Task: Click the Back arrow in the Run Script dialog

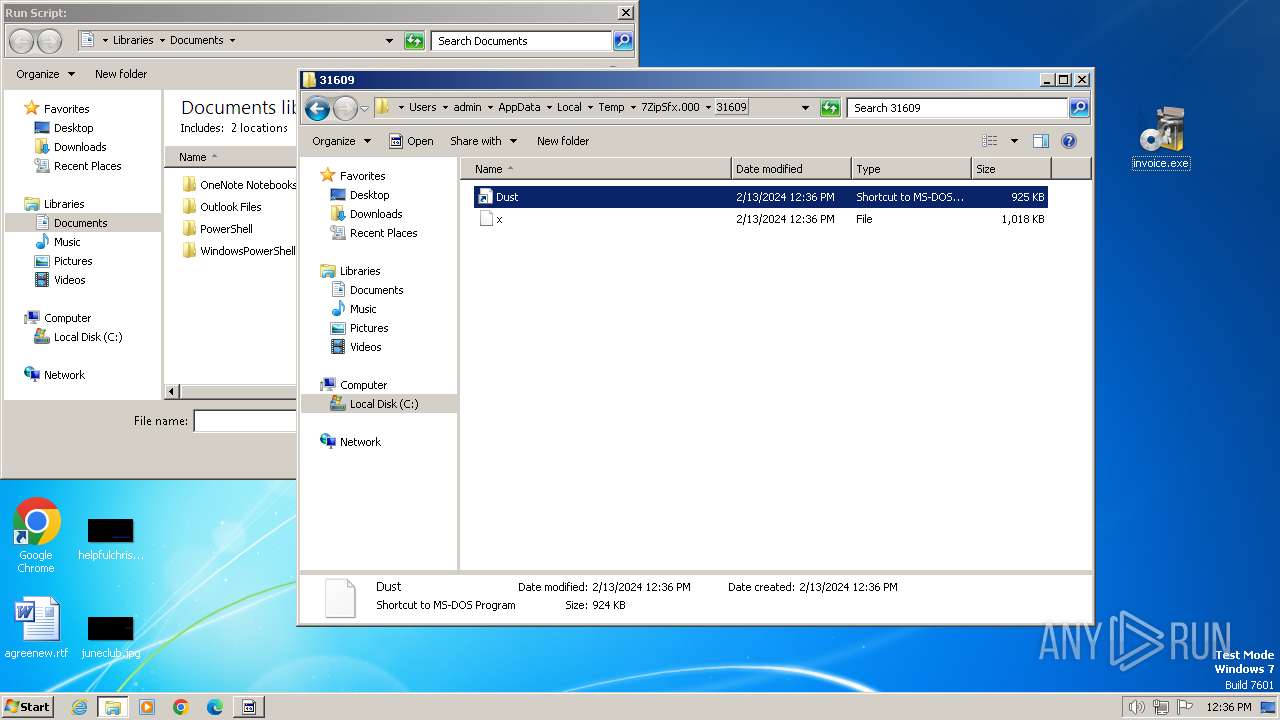Action: pos(21,41)
